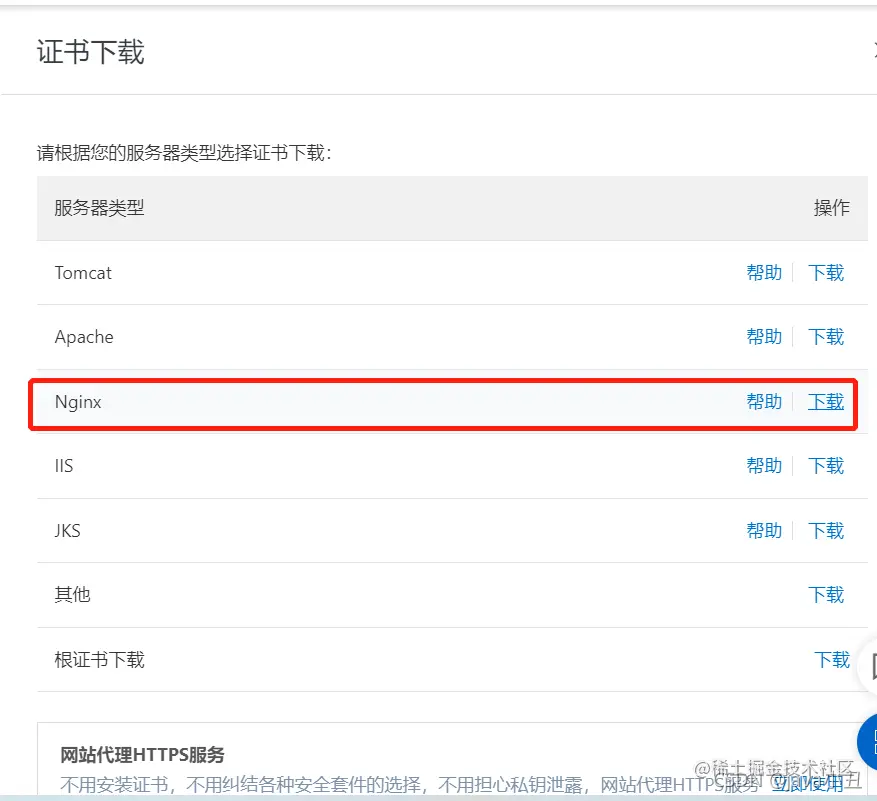877x801 pixels.
Task: Download the Nginx certificate
Action: [826, 402]
